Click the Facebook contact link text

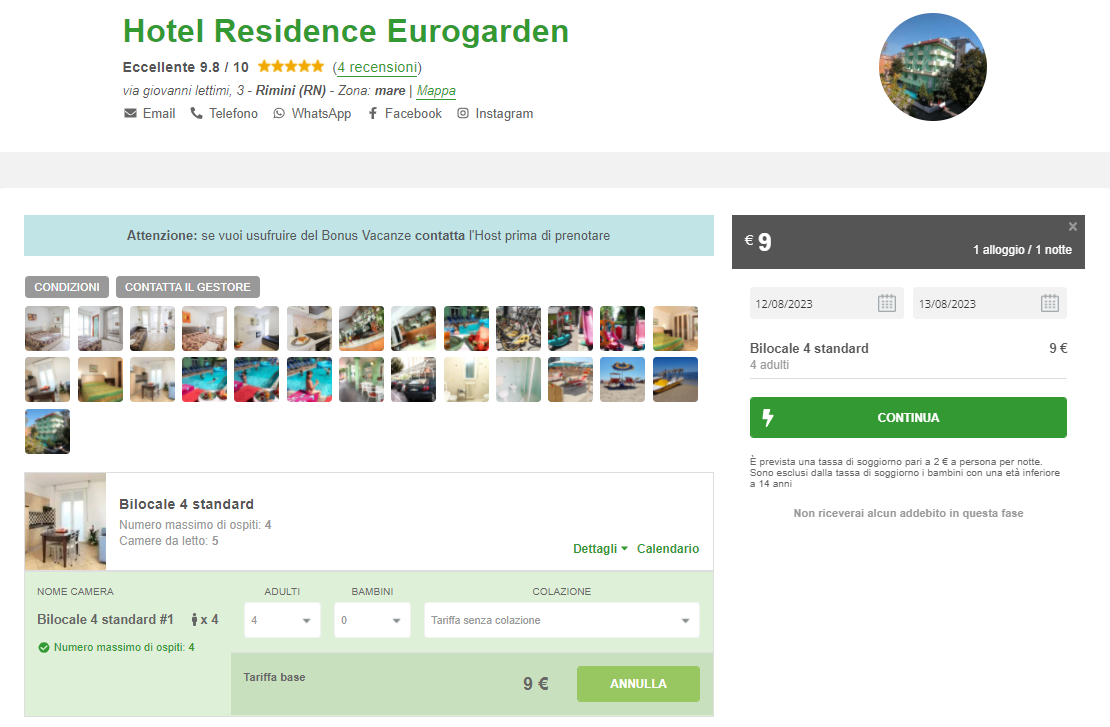tap(413, 113)
